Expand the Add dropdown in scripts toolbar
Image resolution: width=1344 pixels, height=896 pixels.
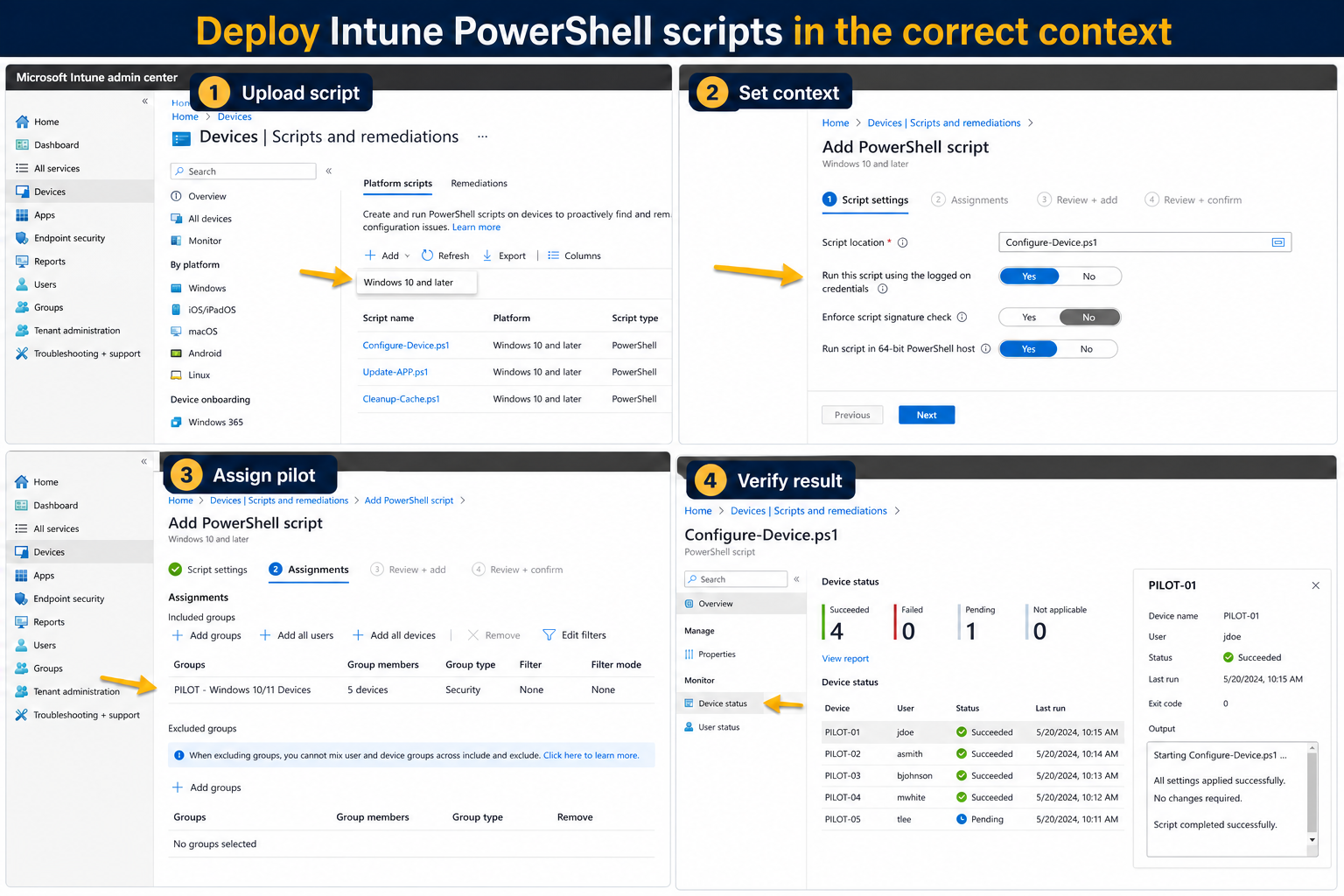point(388,255)
